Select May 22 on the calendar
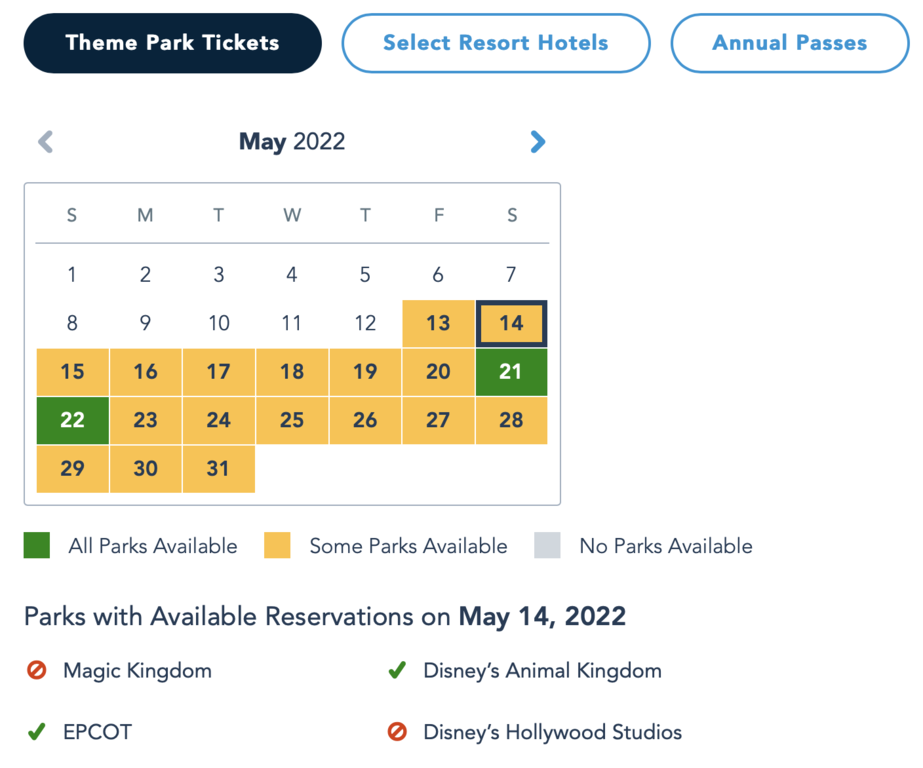Image resolution: width=923 pixels, height=768 pixels. [72, 420]
